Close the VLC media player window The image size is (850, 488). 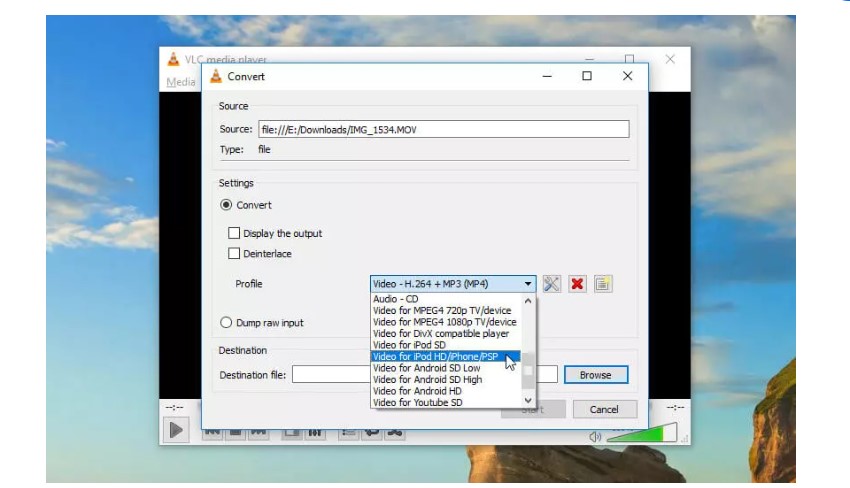(670, 59)
